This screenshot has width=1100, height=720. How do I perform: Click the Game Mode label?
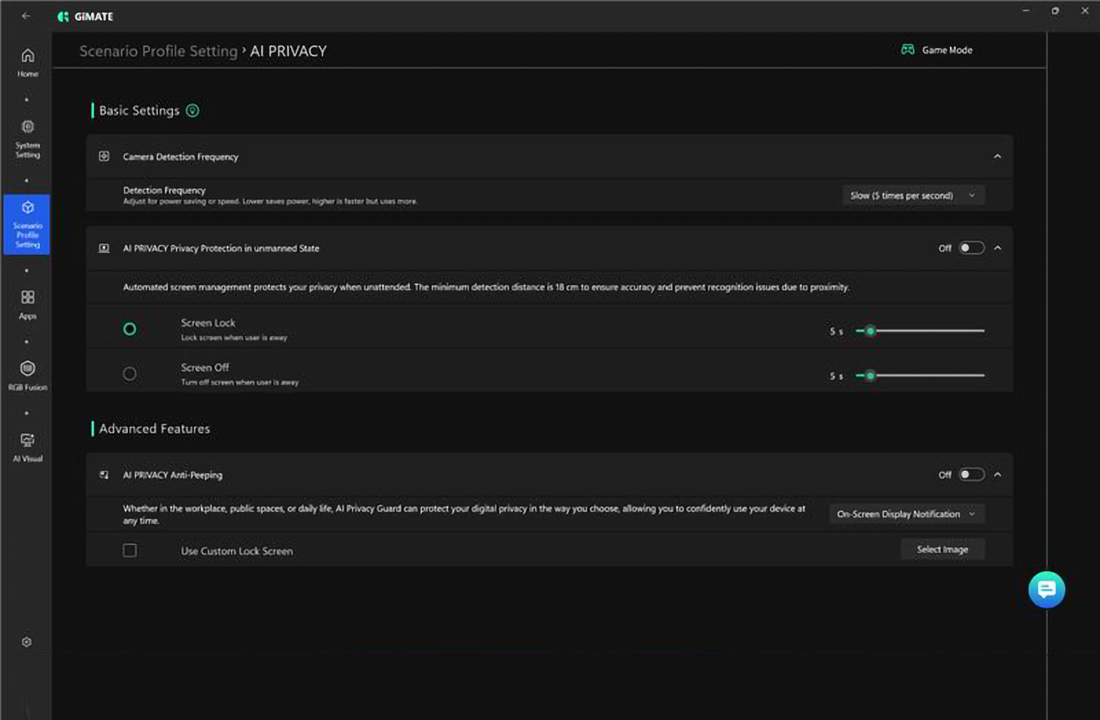pyautogui.click(x=947, y=50)
